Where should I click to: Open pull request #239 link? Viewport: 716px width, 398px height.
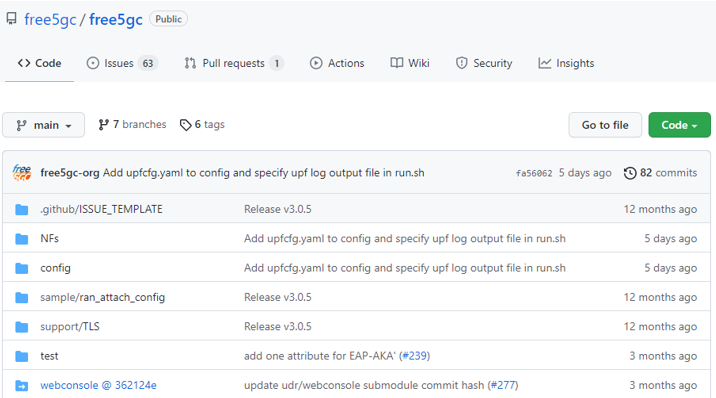[x=415, y=356]
